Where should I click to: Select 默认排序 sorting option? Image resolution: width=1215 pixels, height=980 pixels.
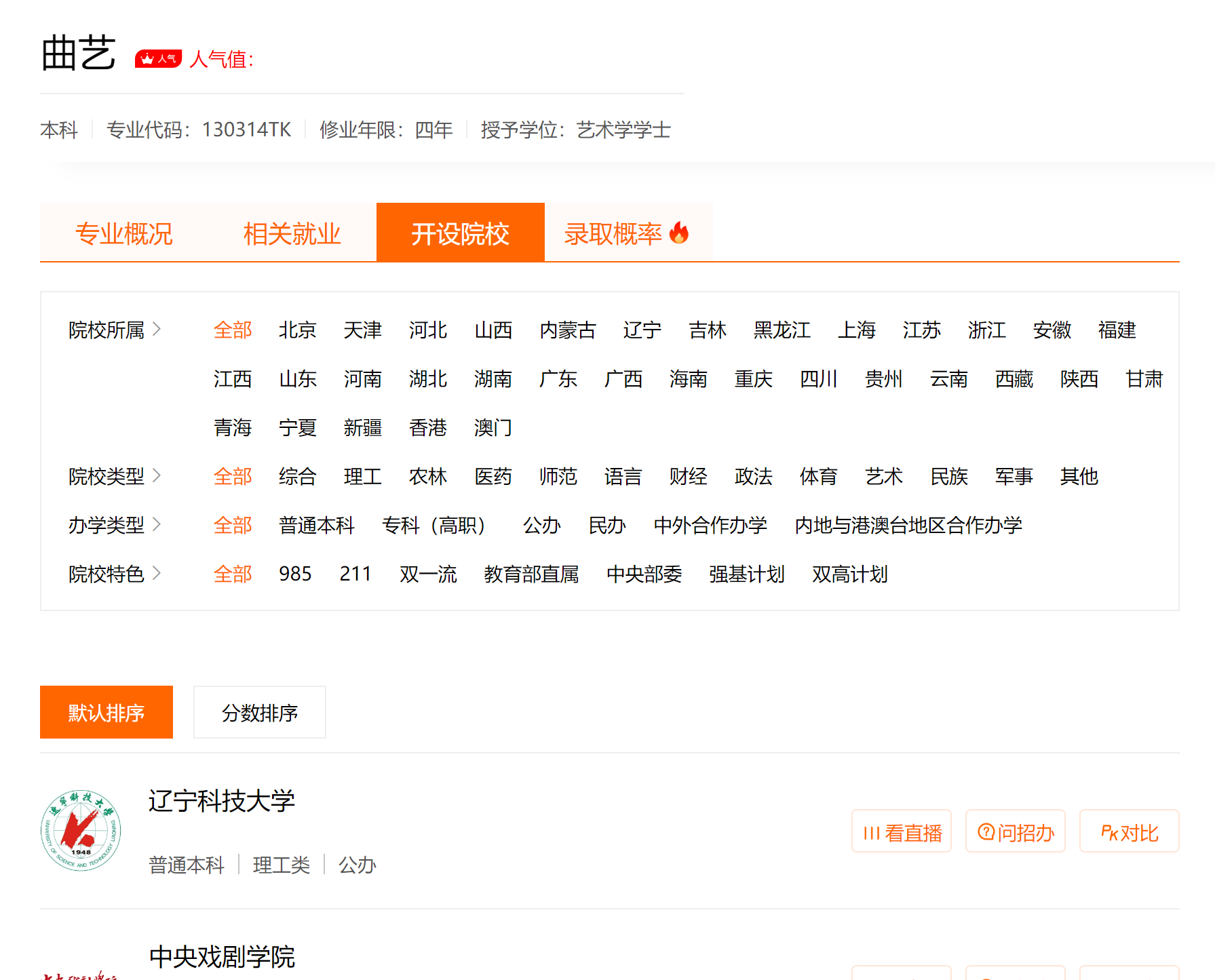point(107,712)
